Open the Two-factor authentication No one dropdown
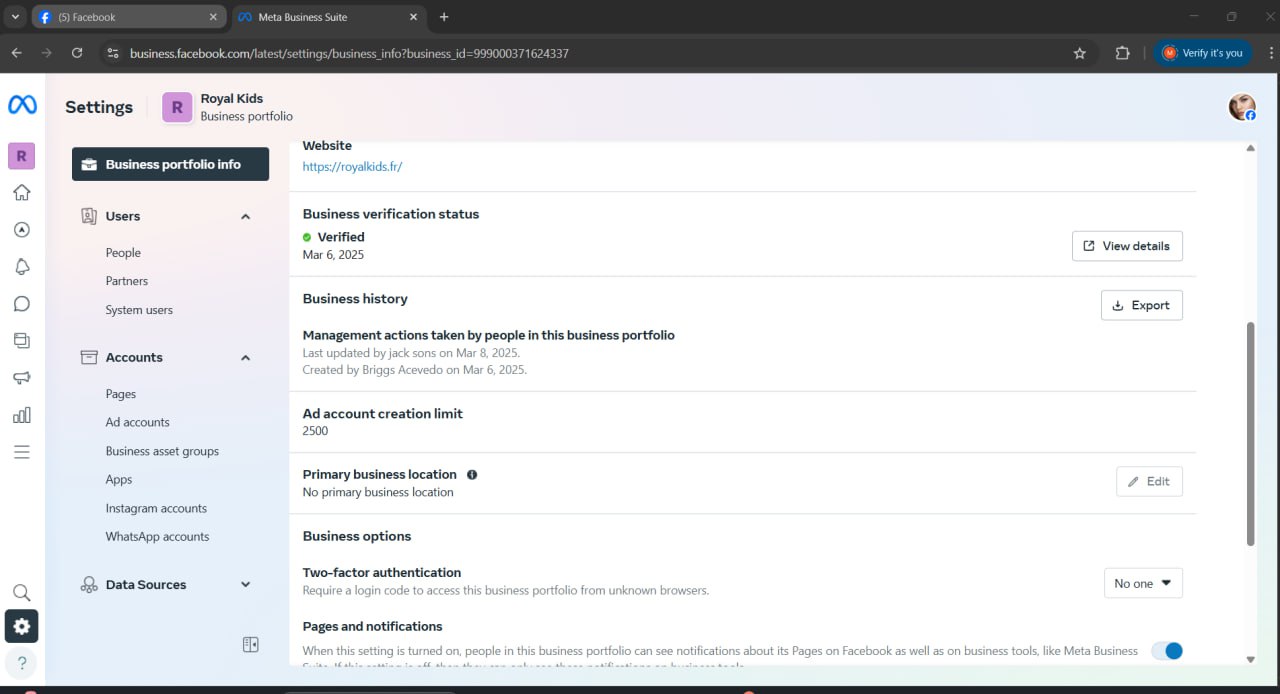 pyautogui.click(x=1143, y=583)
